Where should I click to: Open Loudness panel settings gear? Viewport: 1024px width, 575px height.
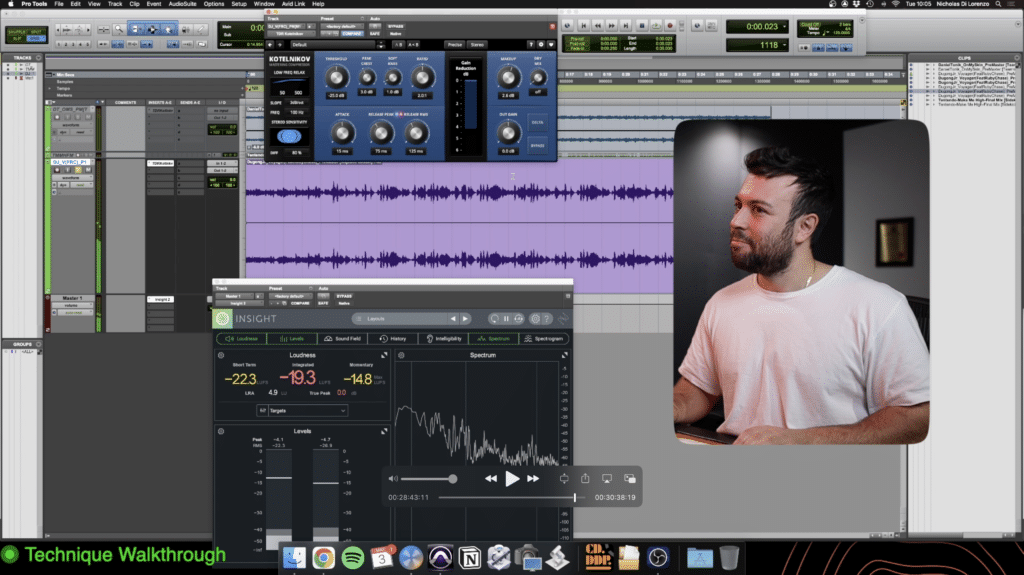click(221, 355)
